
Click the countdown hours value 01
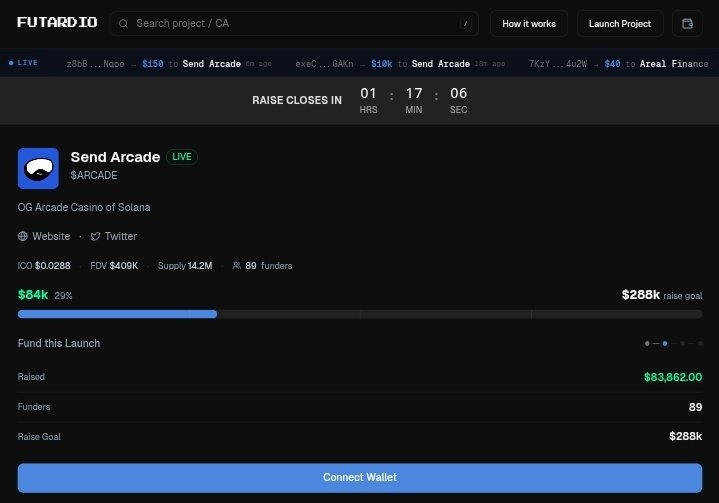(x=368, y=94)
